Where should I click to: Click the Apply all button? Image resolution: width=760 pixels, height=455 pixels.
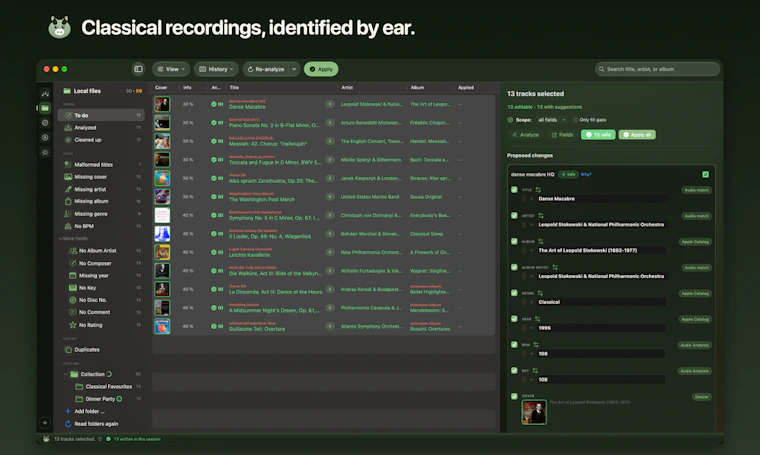(x=637, y=135)
